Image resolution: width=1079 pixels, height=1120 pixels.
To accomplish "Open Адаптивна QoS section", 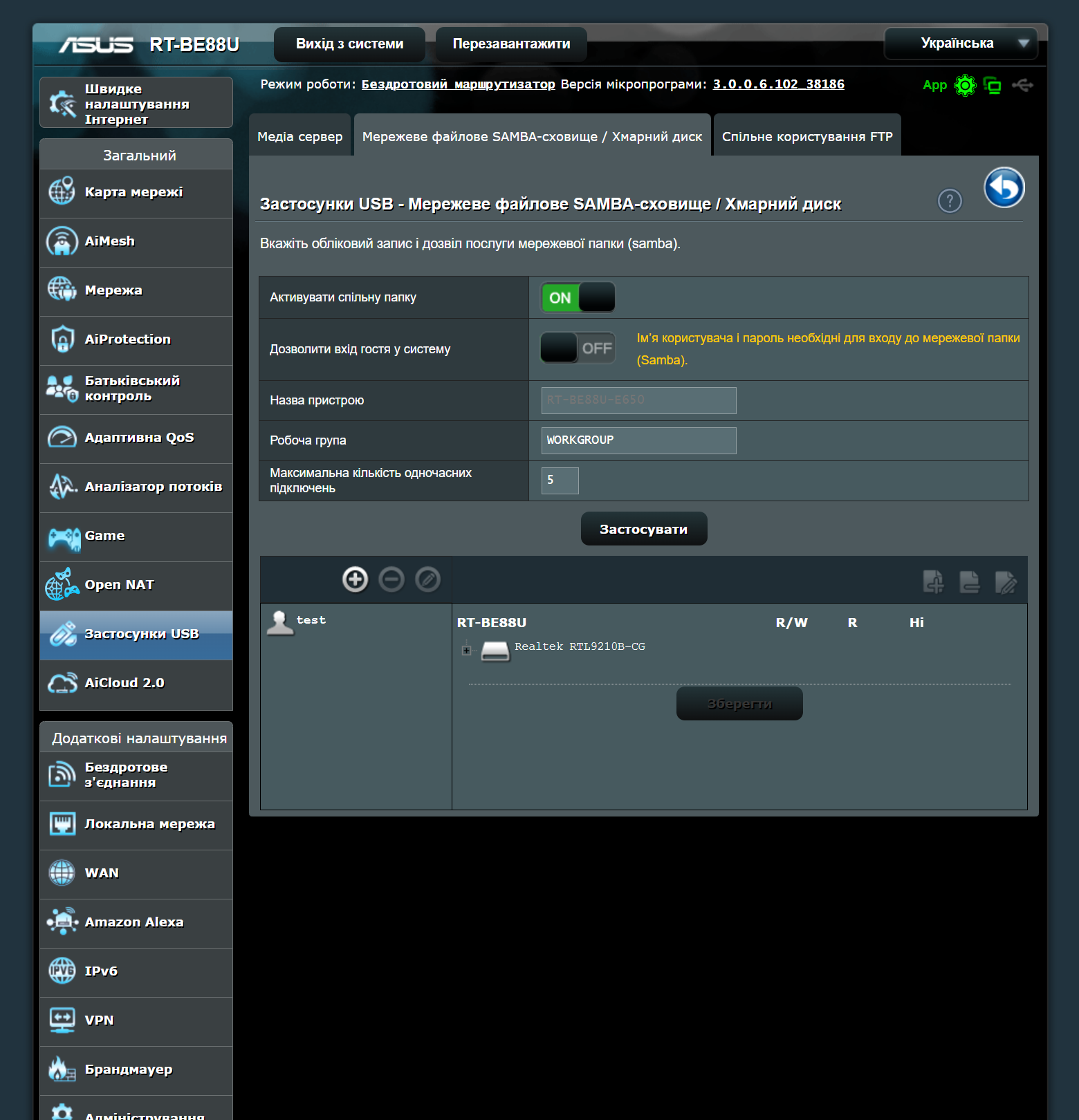I will coord(136,438).
